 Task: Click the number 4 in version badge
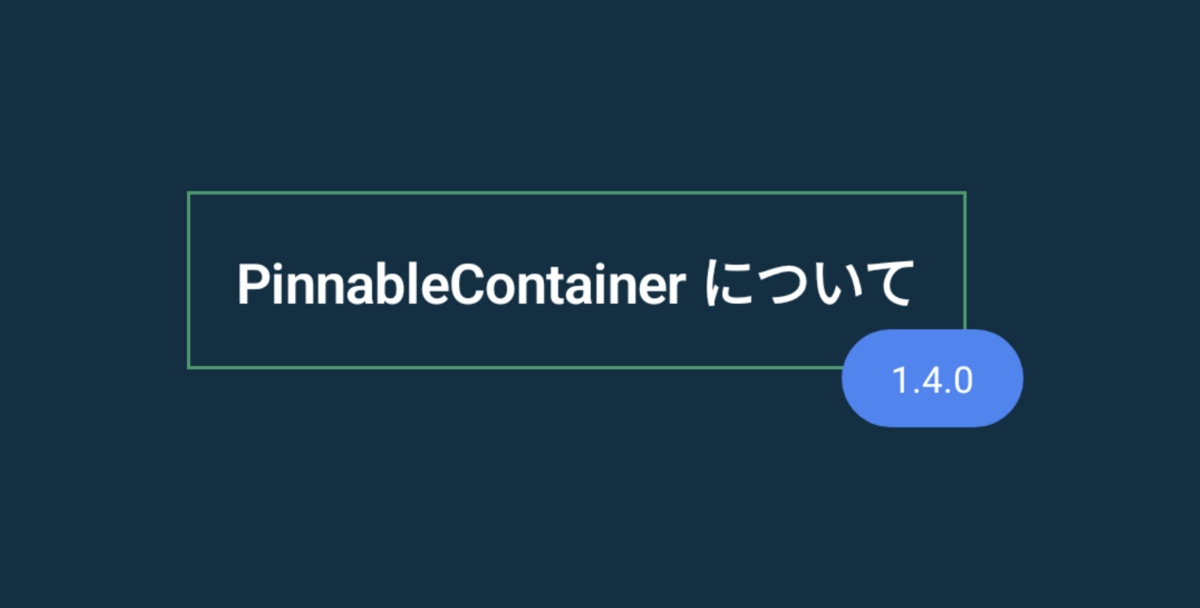click(930, 381)
